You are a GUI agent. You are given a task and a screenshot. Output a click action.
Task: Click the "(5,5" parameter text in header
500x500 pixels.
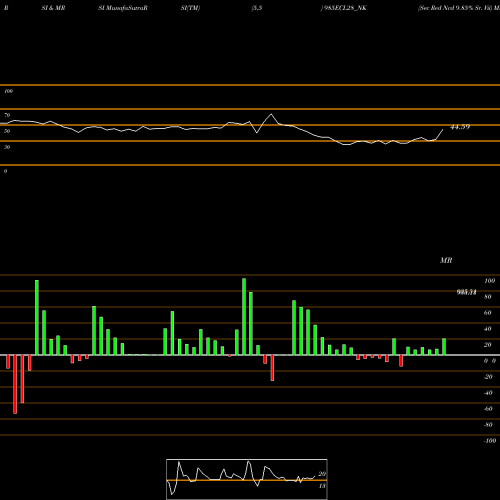(257, 8)
